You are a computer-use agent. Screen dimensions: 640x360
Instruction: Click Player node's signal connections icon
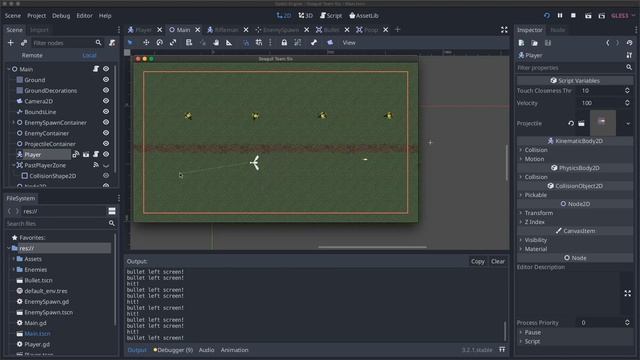76,154
